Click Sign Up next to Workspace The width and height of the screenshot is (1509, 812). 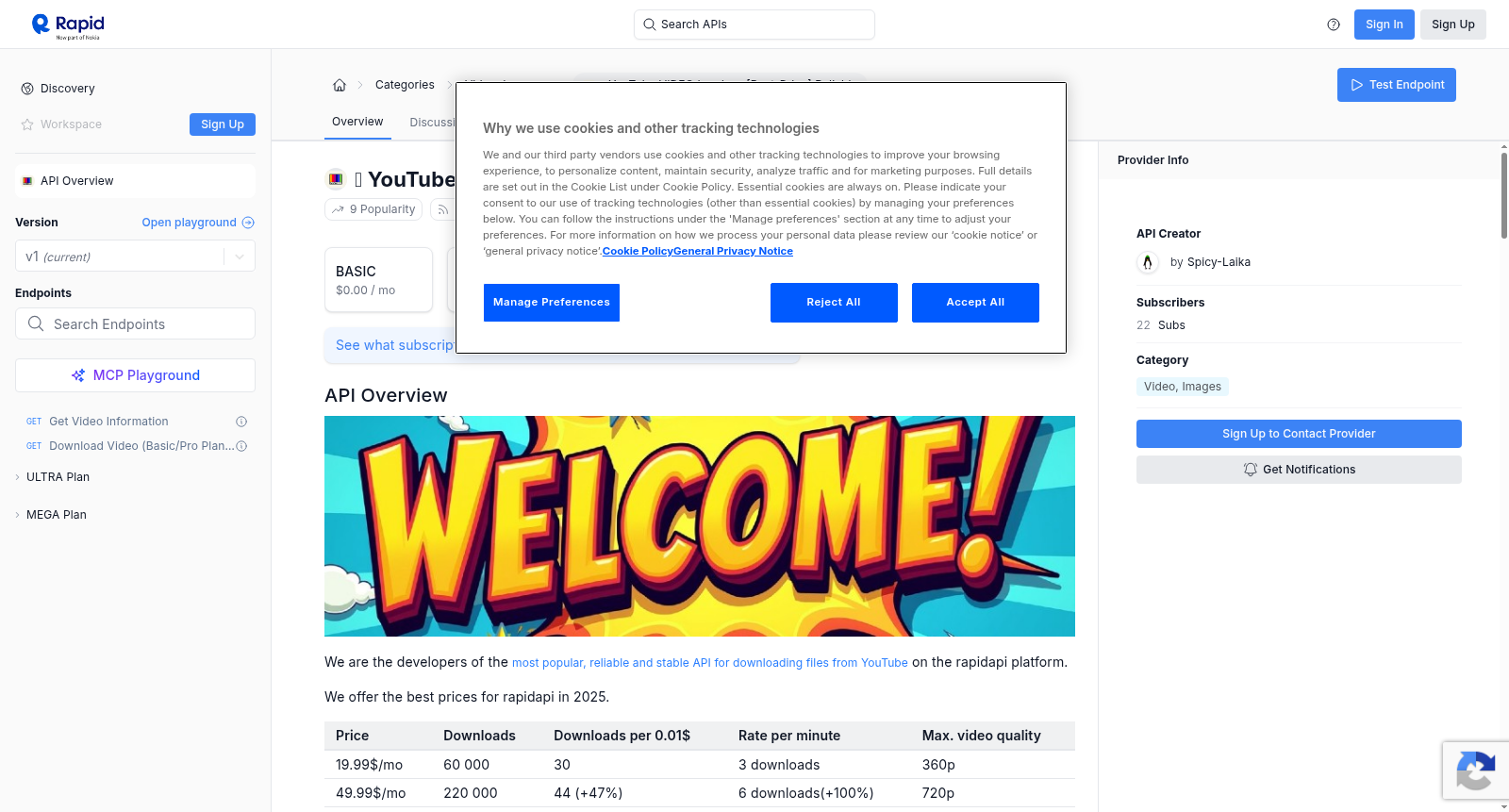pos(223,124)
